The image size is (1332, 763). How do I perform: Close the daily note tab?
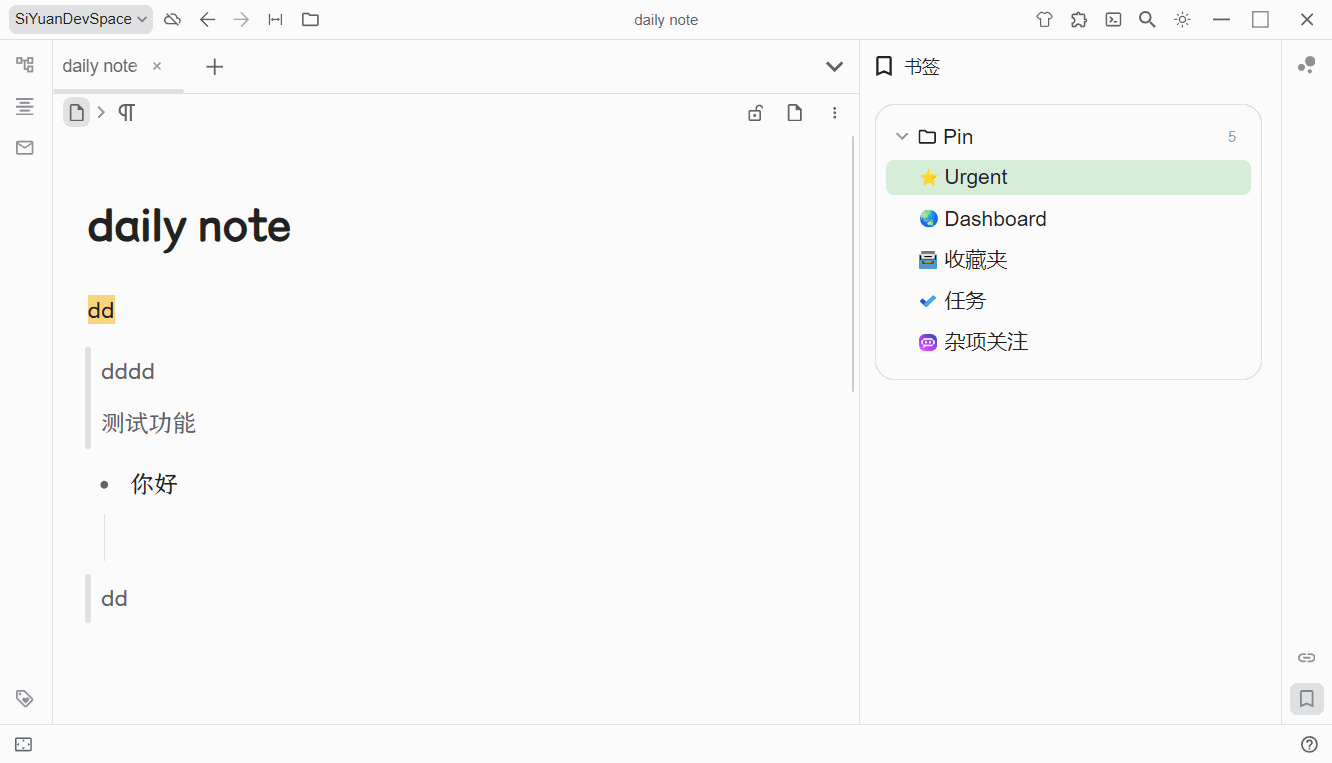click(157, 66)
